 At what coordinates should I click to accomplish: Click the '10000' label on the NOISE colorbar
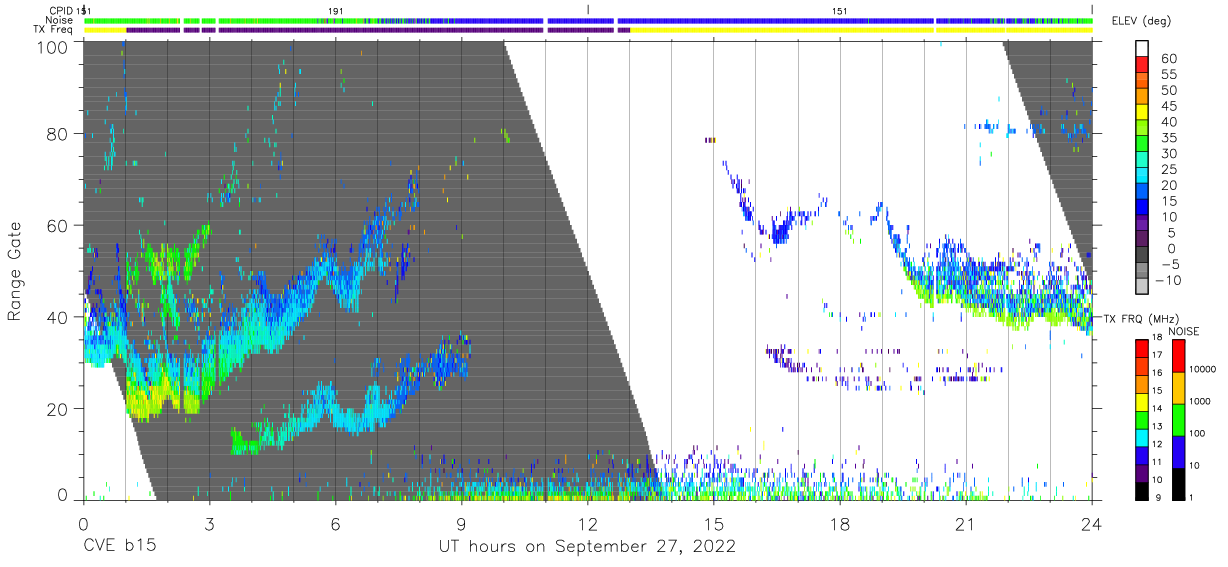[1202, 369]
